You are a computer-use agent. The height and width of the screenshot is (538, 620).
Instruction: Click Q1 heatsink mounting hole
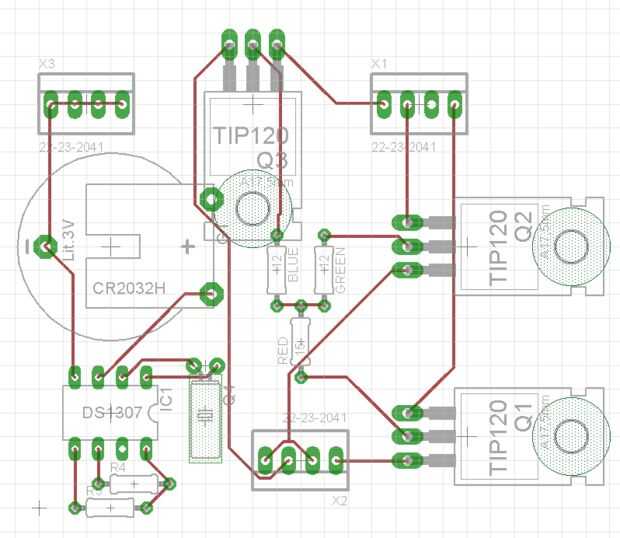click(x=571, y=436)
